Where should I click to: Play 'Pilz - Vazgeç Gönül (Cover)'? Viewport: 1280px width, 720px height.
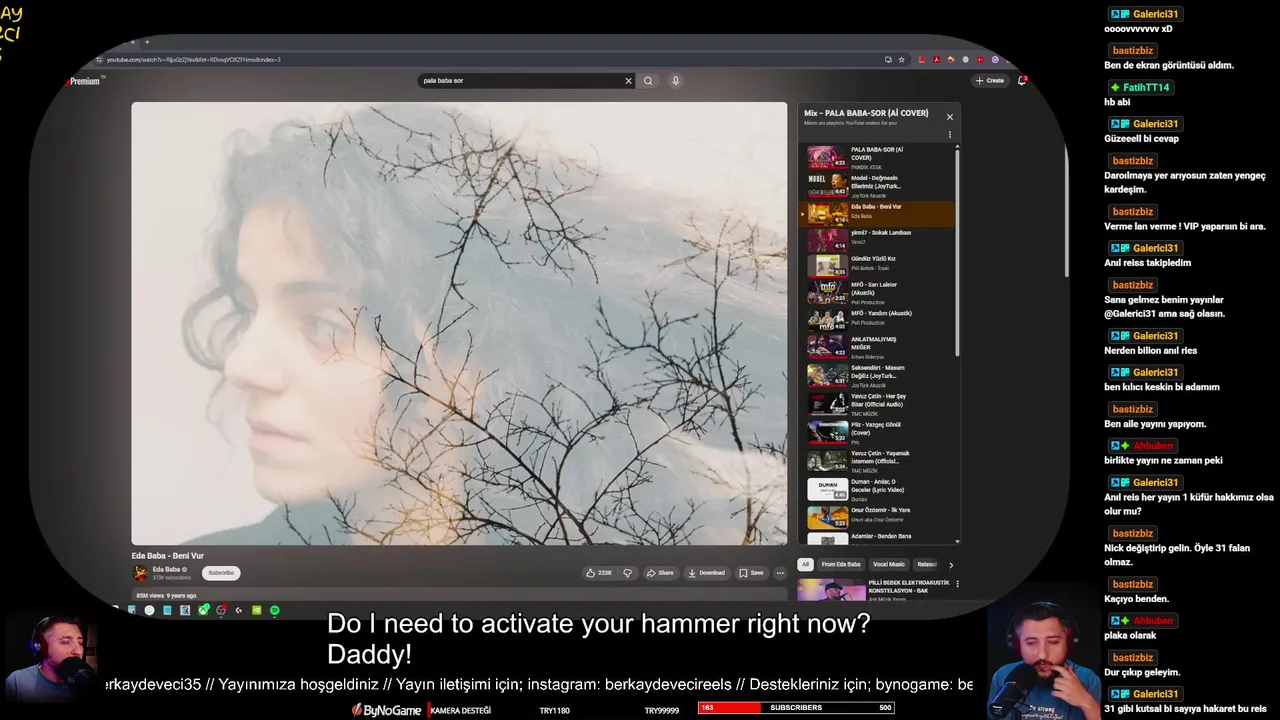click(x=877, y=432)
